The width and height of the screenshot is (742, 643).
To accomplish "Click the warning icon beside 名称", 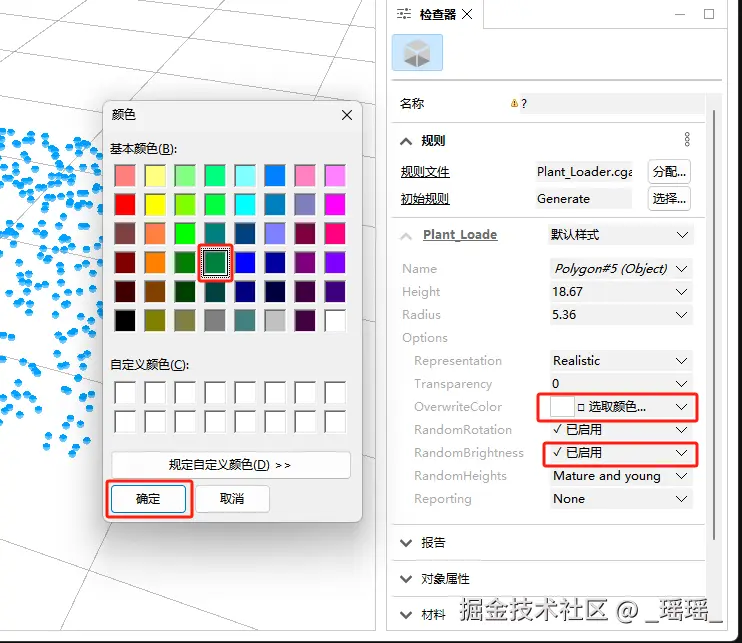I will pyautogui.click(x=514, y=103).
